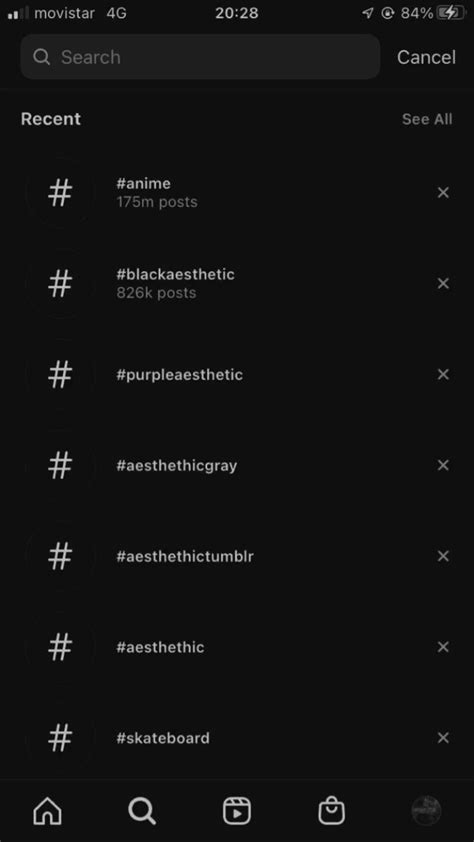This screenshot has height=842, width=474.
Task: Open the #anime hashtag result
Action: 237,192
